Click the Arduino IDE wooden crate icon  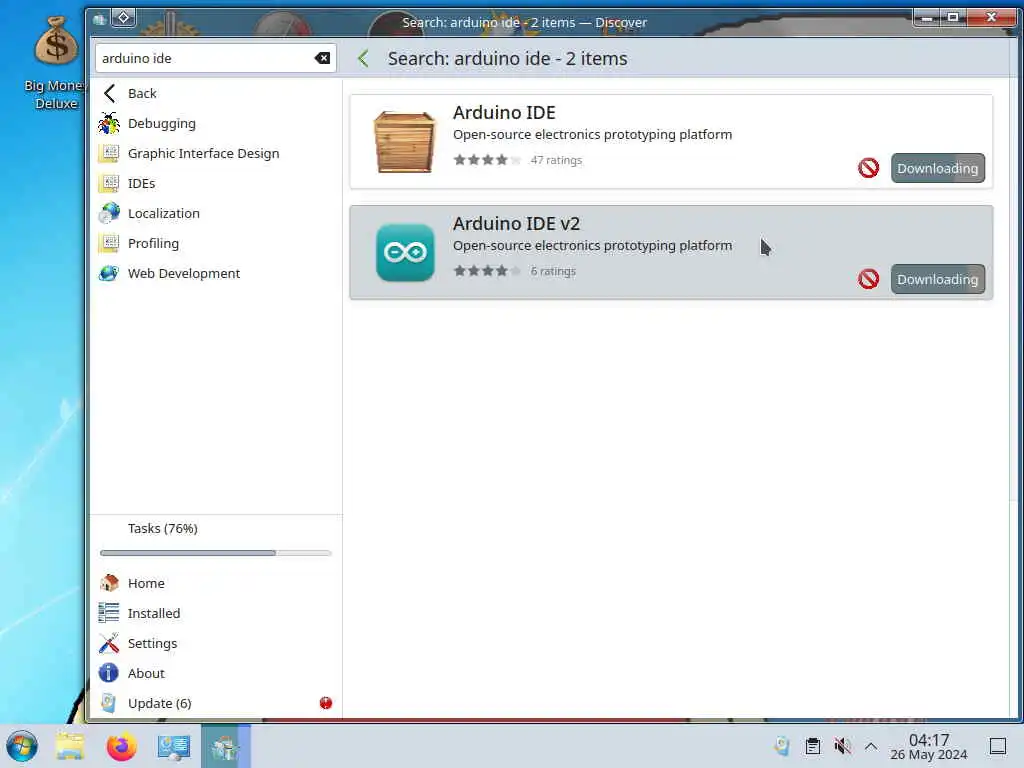point(404,142)
